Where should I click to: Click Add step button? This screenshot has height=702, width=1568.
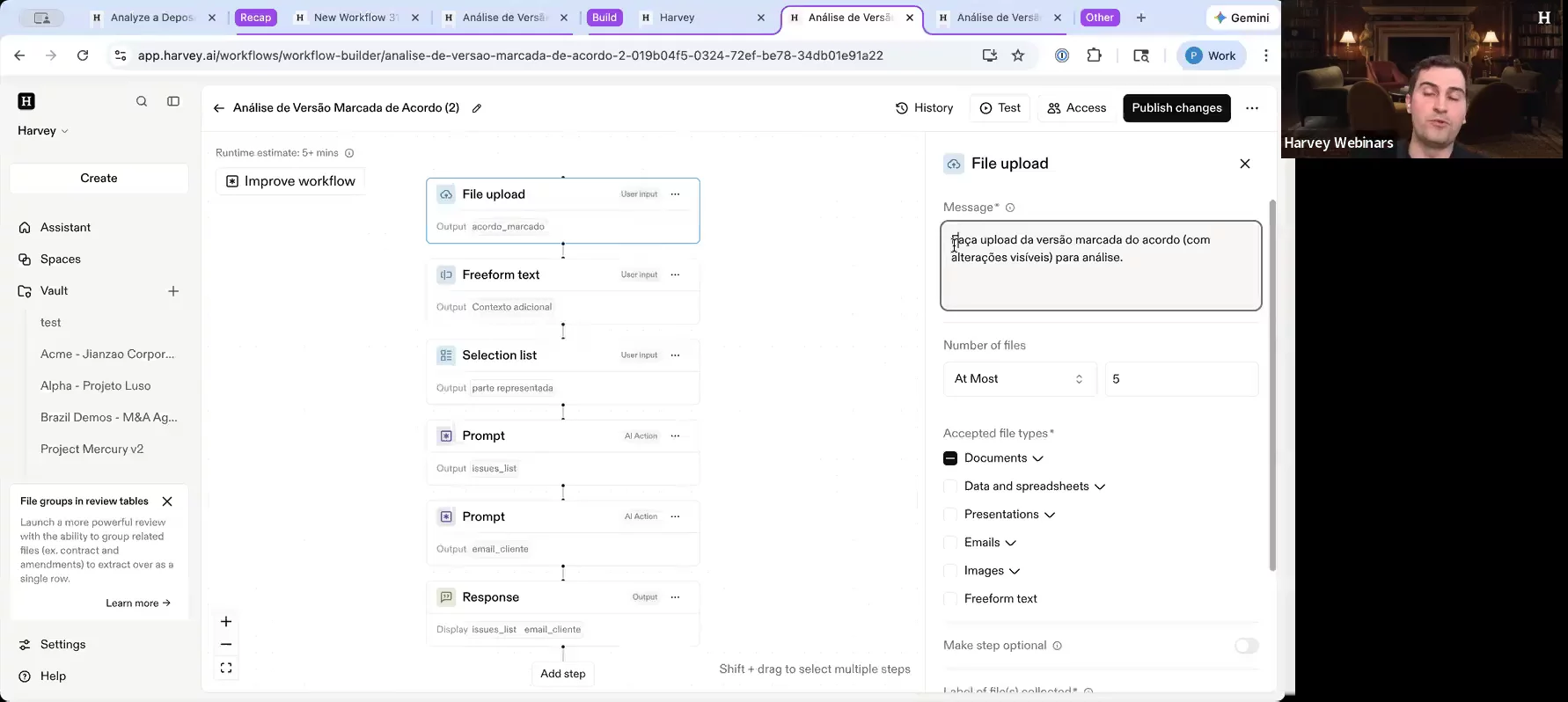[563, 674]
